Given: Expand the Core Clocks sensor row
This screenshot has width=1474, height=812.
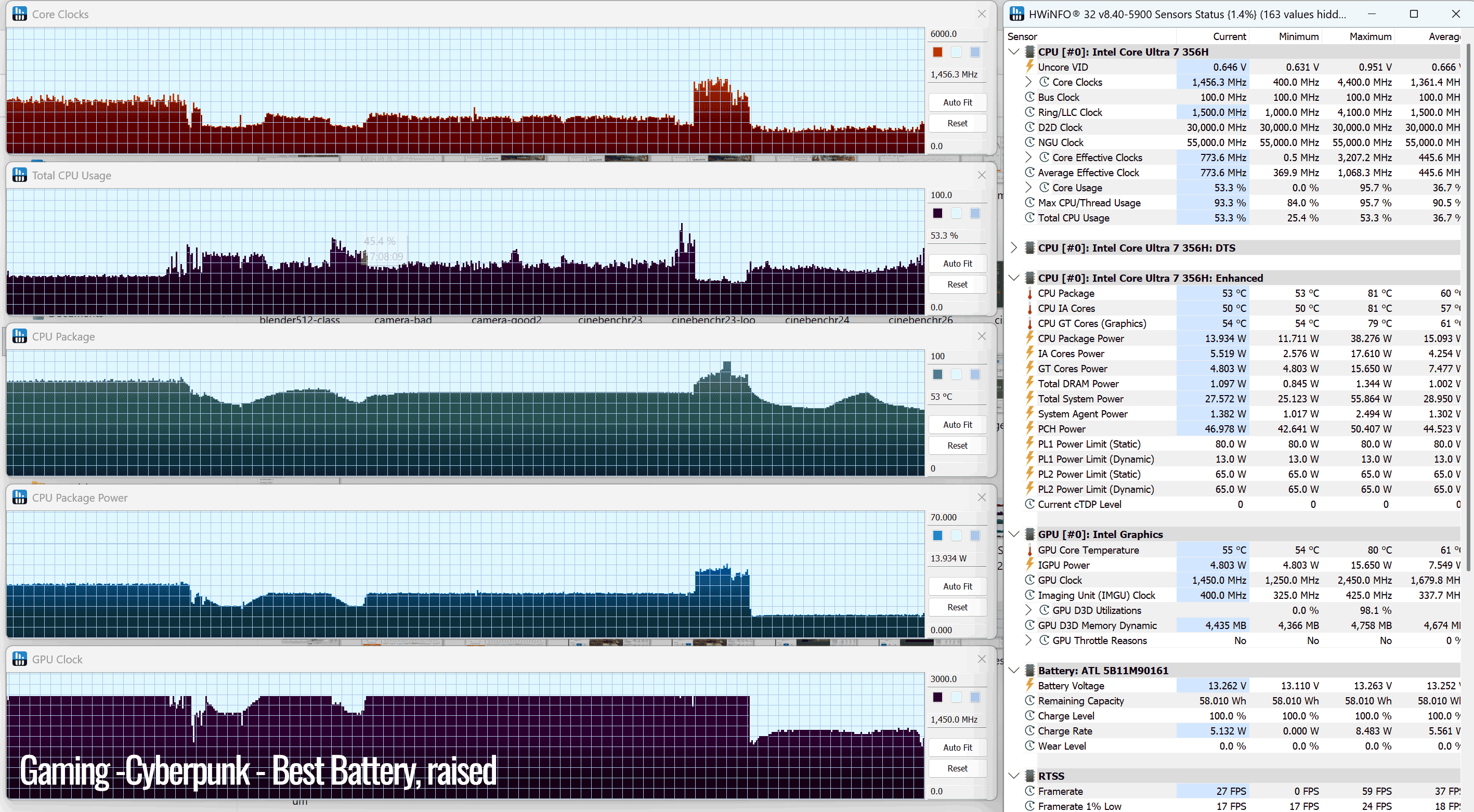Looking at the screenshot, I should tap(1028, 82).
